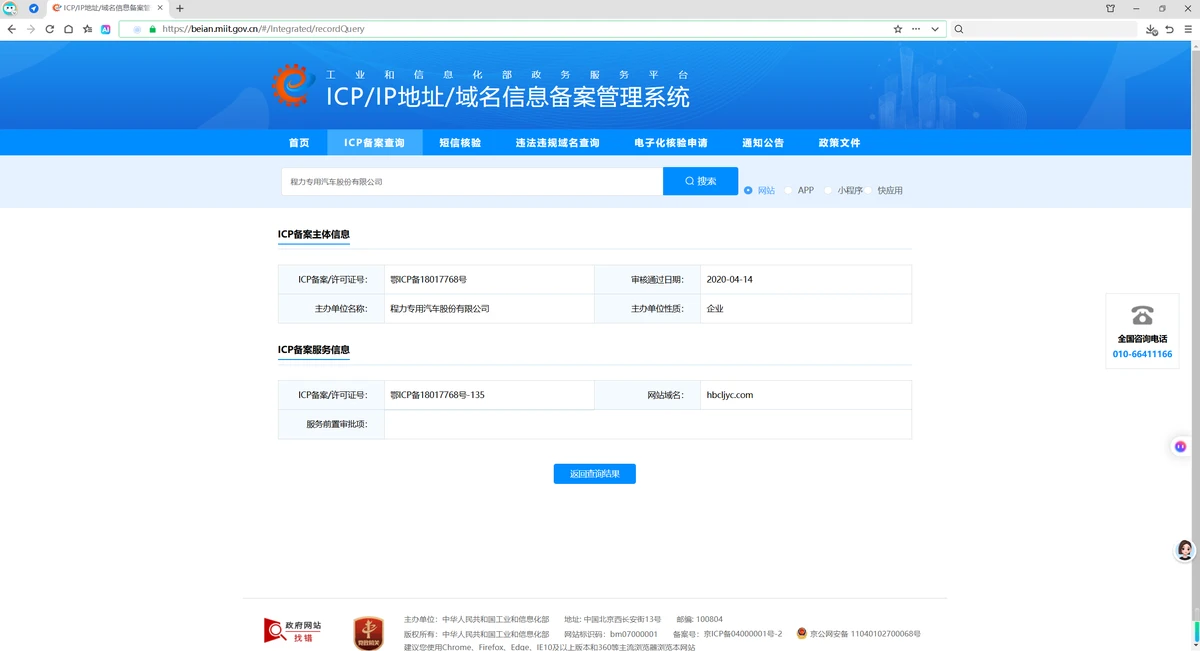Click the 主办单位性质 value 企业
The height and width of the screenshot is (651, 1200).
[715, 309]
